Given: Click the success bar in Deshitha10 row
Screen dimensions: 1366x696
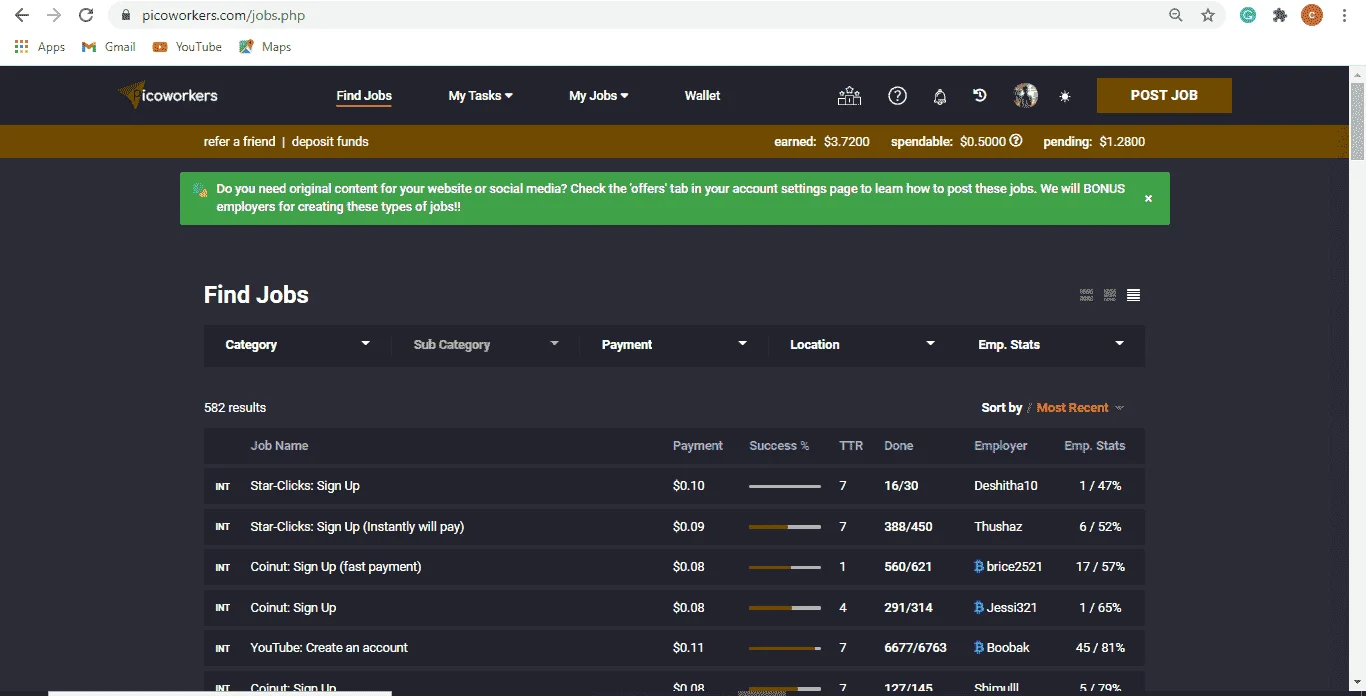Looking at the screenshot, I should pyautogui.click(x=785, y=486).
